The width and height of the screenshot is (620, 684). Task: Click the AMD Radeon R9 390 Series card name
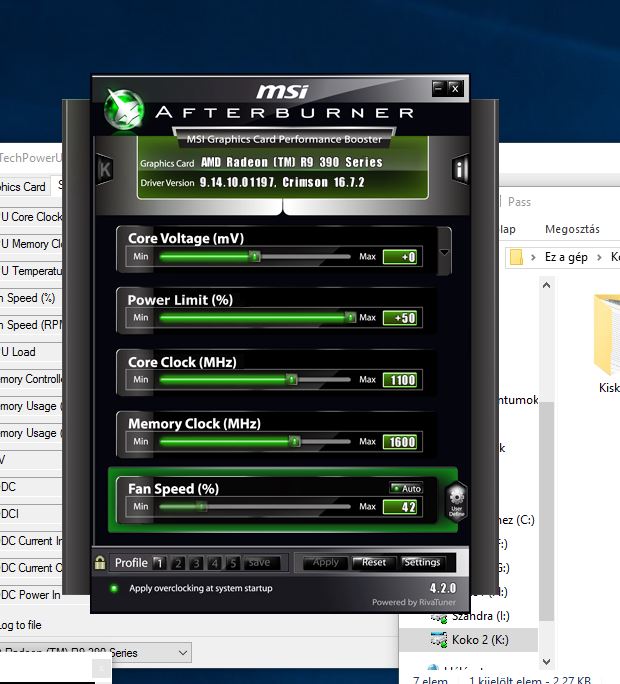point(291,162)
